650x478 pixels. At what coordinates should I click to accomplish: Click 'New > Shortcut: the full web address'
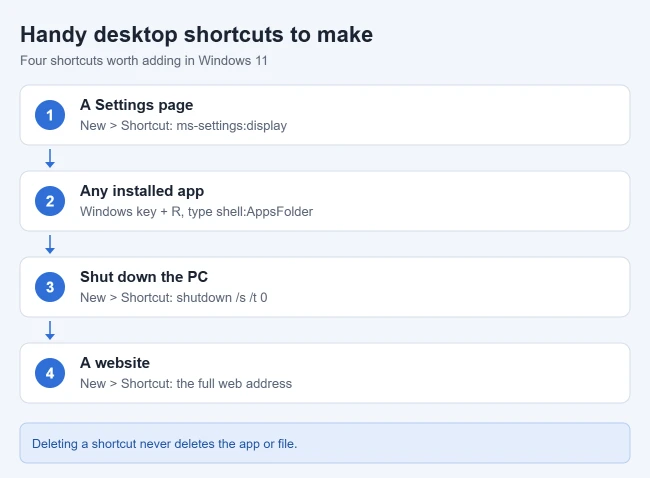click(186, 383)
